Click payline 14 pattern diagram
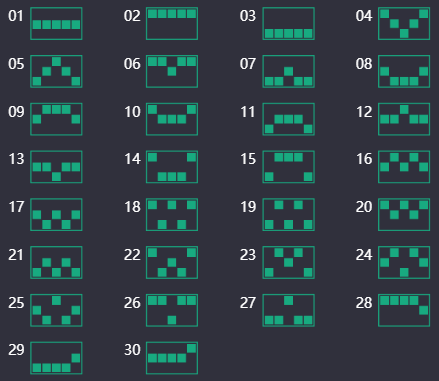Viewport: 439px width, 381px height. (x=172, y=167)
